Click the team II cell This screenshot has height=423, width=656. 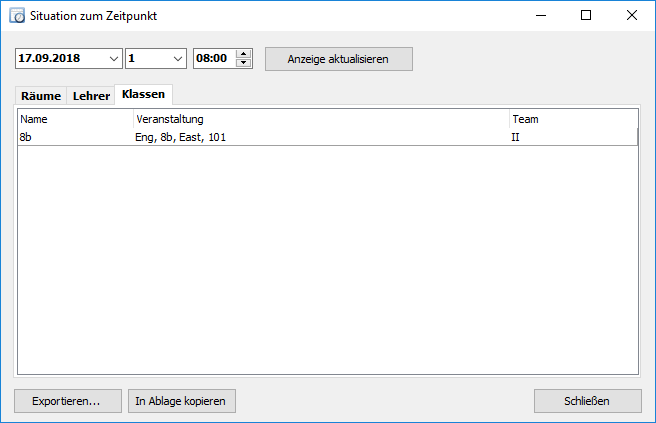[515, 137]
